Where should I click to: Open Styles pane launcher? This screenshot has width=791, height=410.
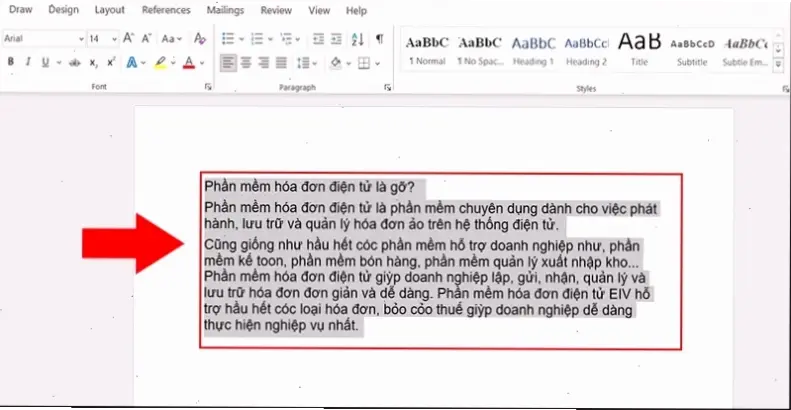785,89
